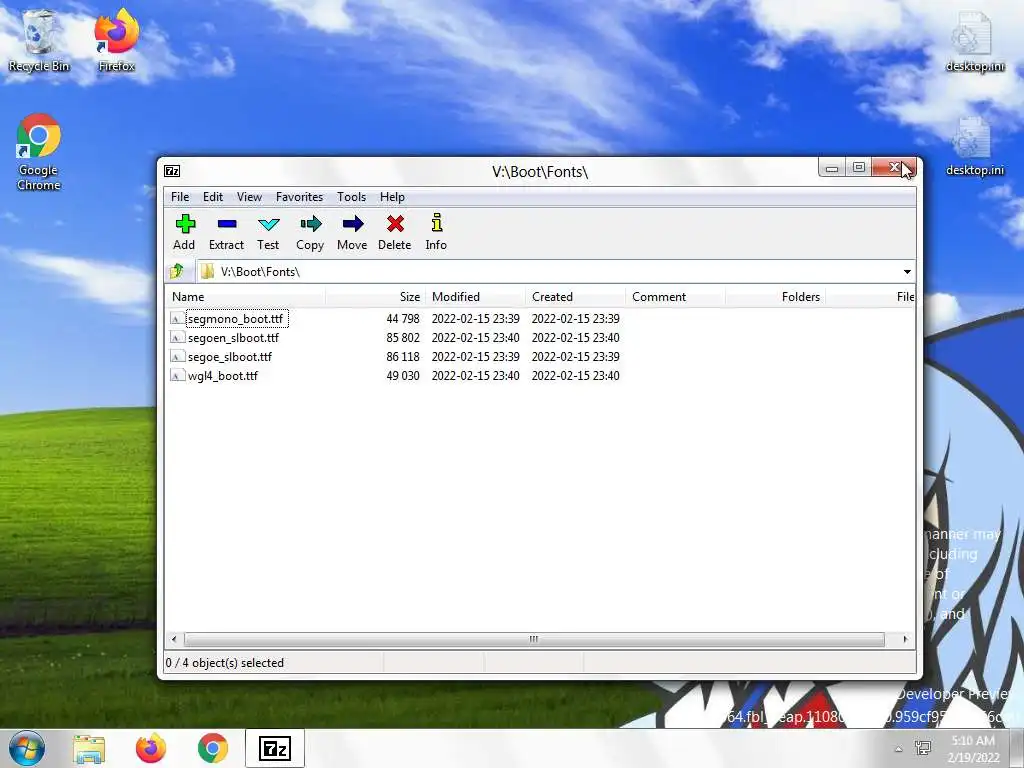This screenshot has height=768, width=1024.
Task: Open the Windows Start button
Action: point(27,748)
